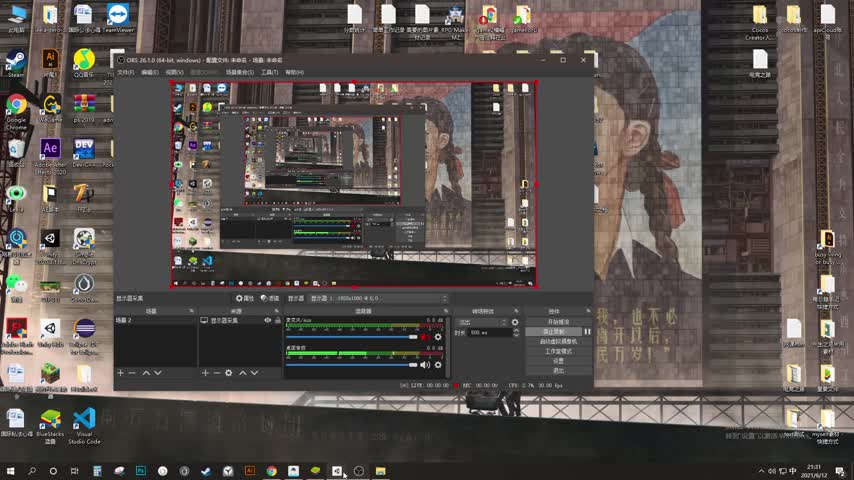Unmute the mic/aux audio channel

[x=425, y=337]
